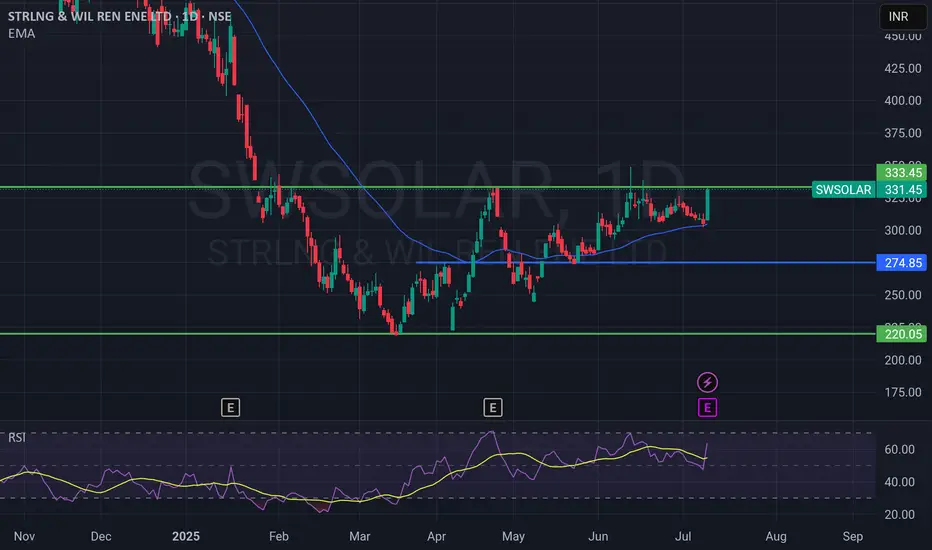Click the Feb label on time axis
The width and height of the screenshot is (932, 550).
tap(279, 536)
